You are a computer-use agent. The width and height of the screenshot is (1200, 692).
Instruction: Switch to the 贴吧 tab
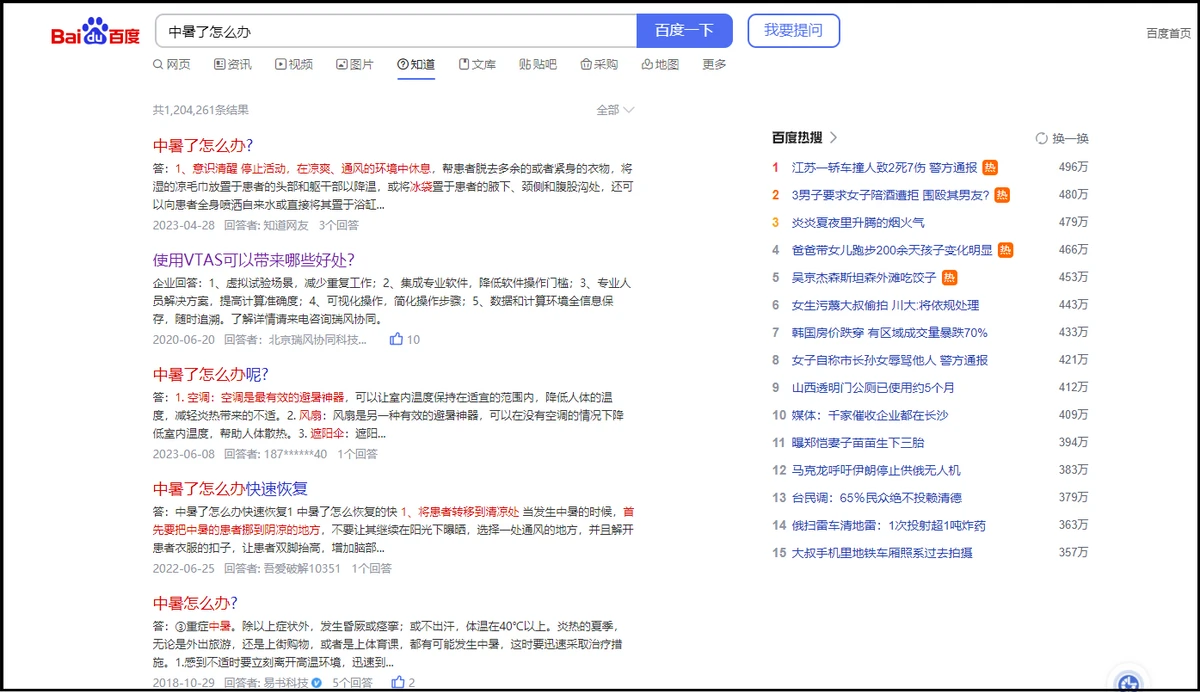pyautogui.click(x=538, y=65)
